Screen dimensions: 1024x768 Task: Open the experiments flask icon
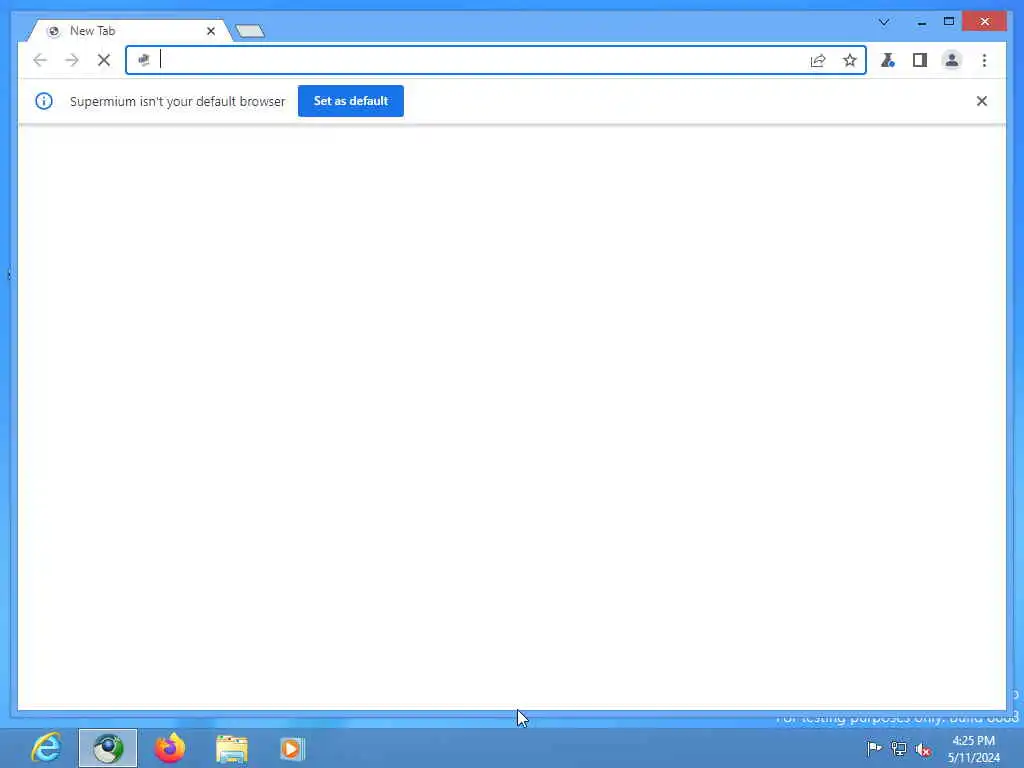click(888, 60)
